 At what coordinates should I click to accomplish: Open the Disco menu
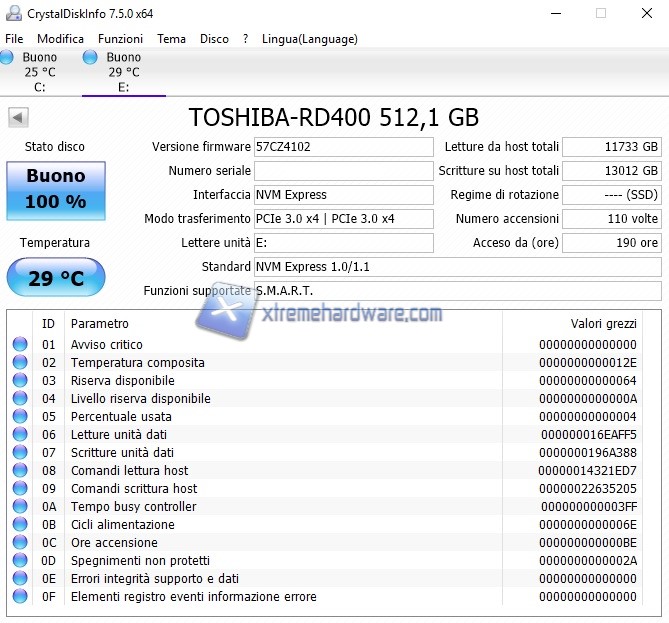[214, 39]
